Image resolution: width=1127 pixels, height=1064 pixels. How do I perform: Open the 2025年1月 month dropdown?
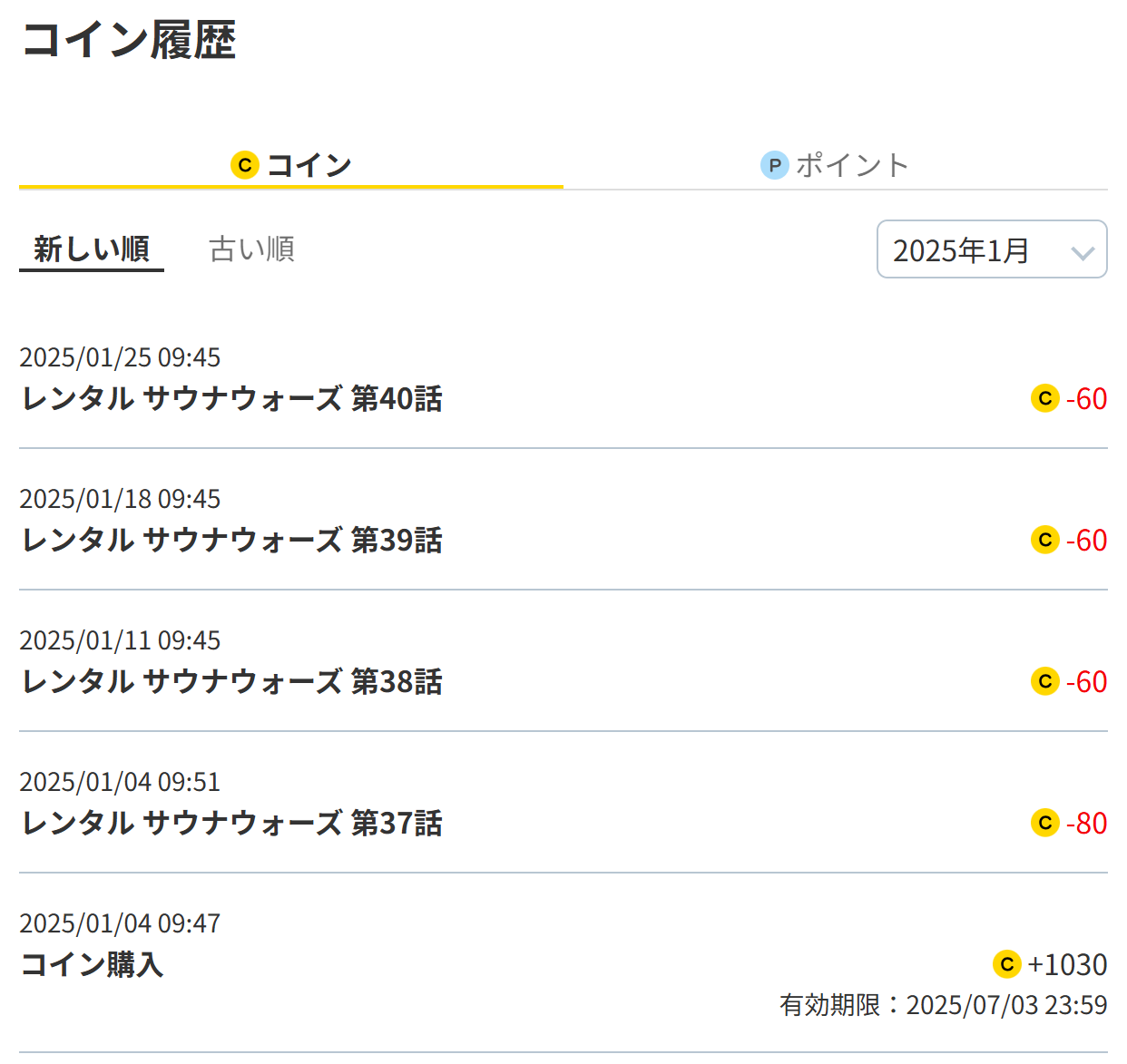tap(992, 249)
